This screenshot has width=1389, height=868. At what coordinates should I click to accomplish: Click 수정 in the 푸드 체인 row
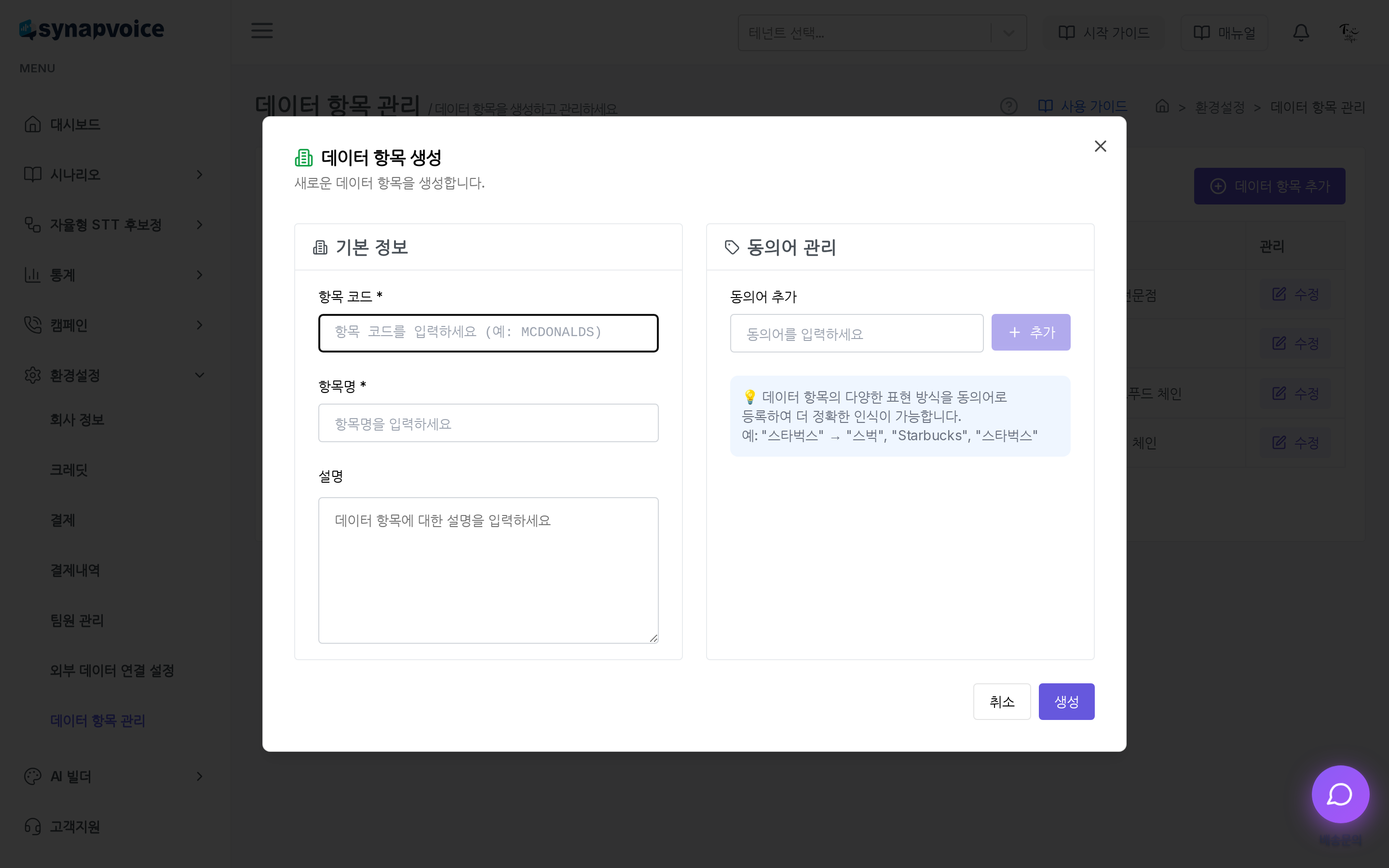click(x=1295, y=393)
